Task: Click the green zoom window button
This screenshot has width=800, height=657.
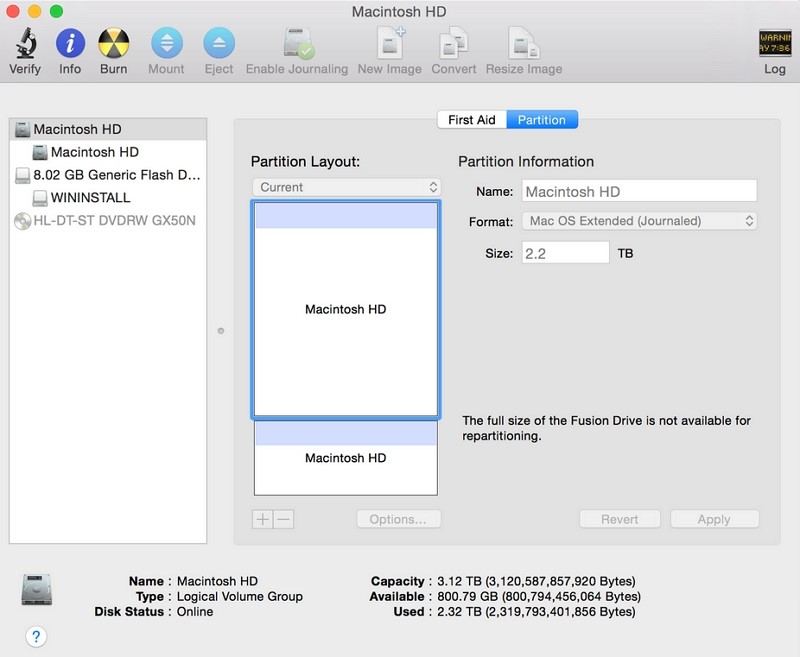Action: pyautogui.click(x=56, y=11)
